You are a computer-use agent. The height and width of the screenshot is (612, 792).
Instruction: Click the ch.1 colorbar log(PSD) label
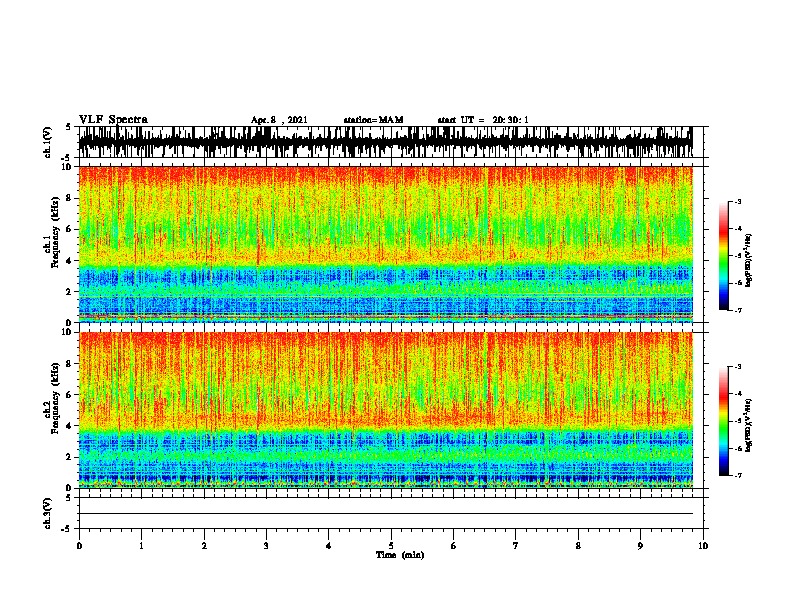click(x=749, y=261)
